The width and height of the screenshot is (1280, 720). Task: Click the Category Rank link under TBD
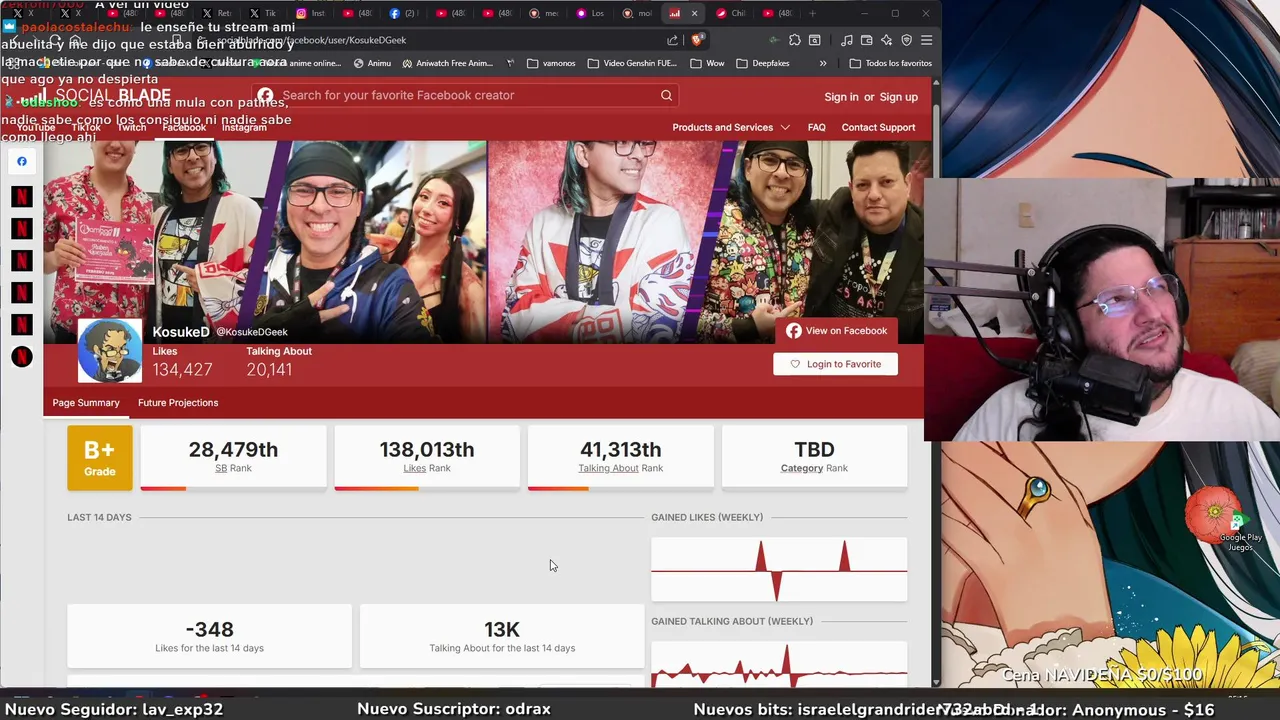(x=814, y=468)
